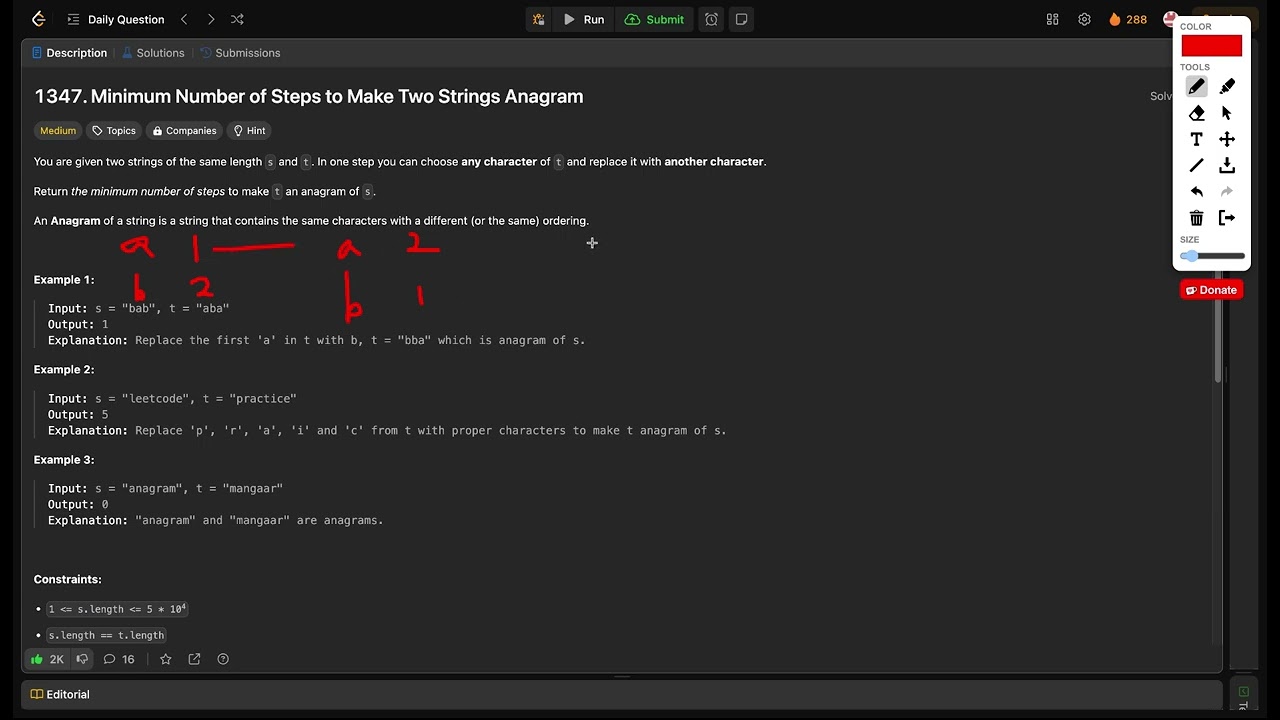
Task: Click the problem title 1347
Action: pyautogui.click(x=309, y=97)
